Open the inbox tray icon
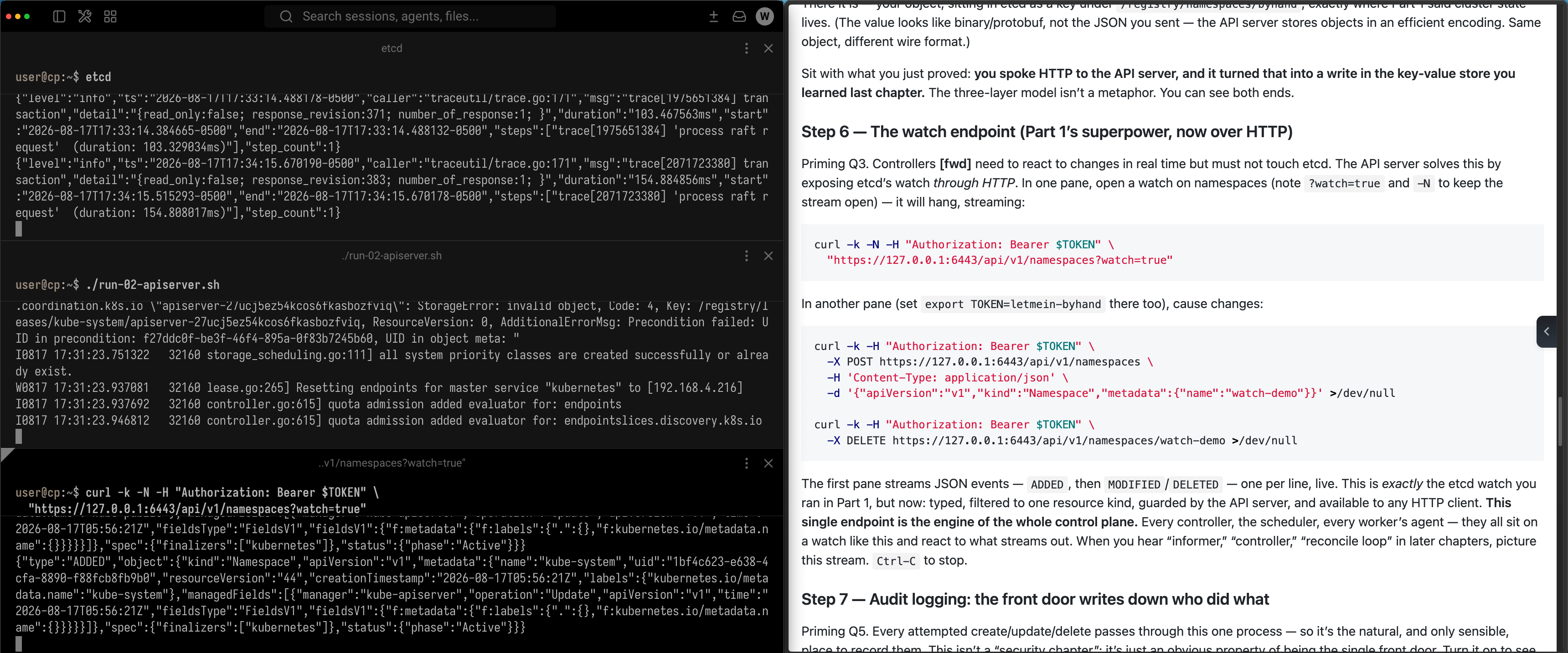Viewport: 1568px width, 653px height. (739, 16)
